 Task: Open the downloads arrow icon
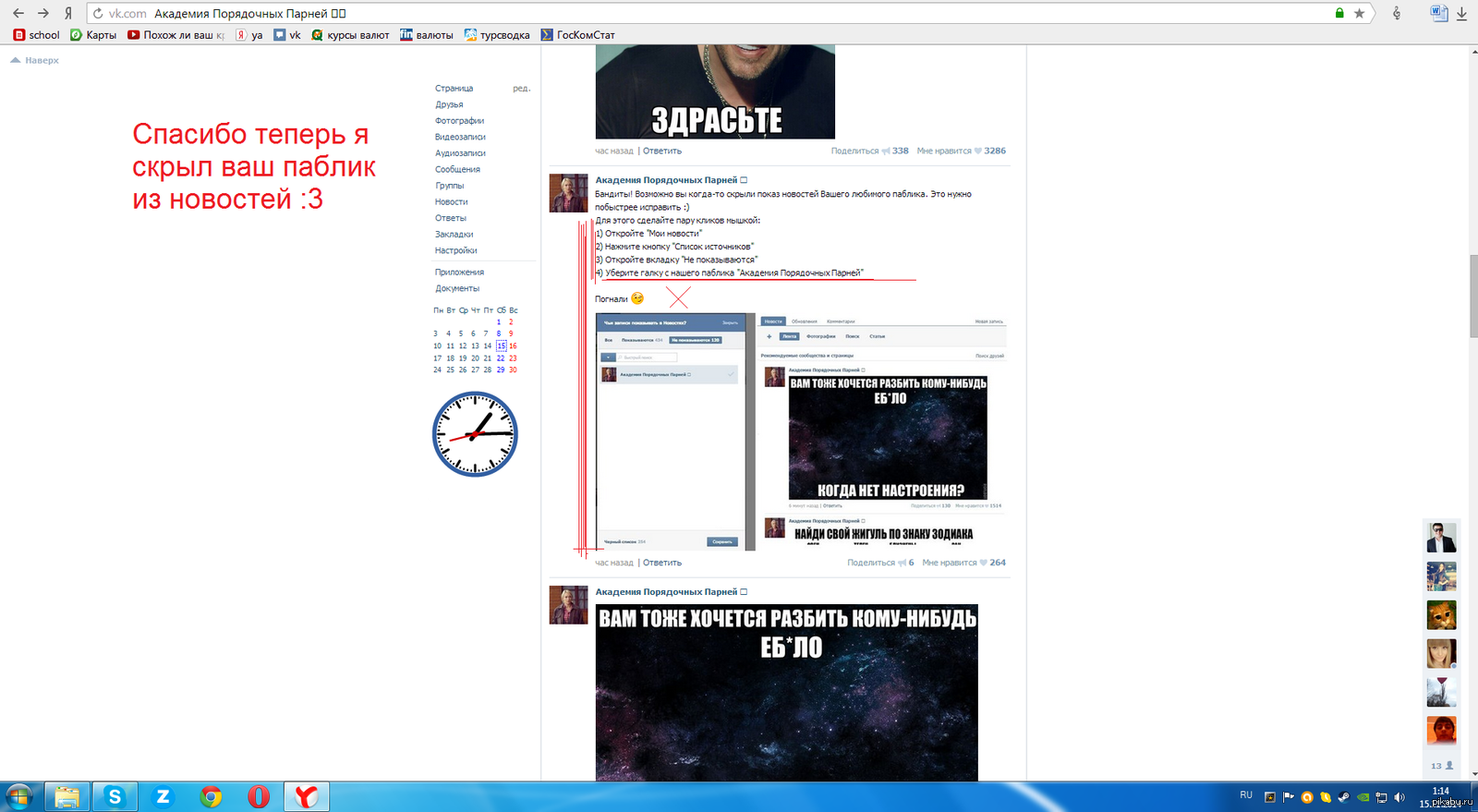coord(1461,14)
